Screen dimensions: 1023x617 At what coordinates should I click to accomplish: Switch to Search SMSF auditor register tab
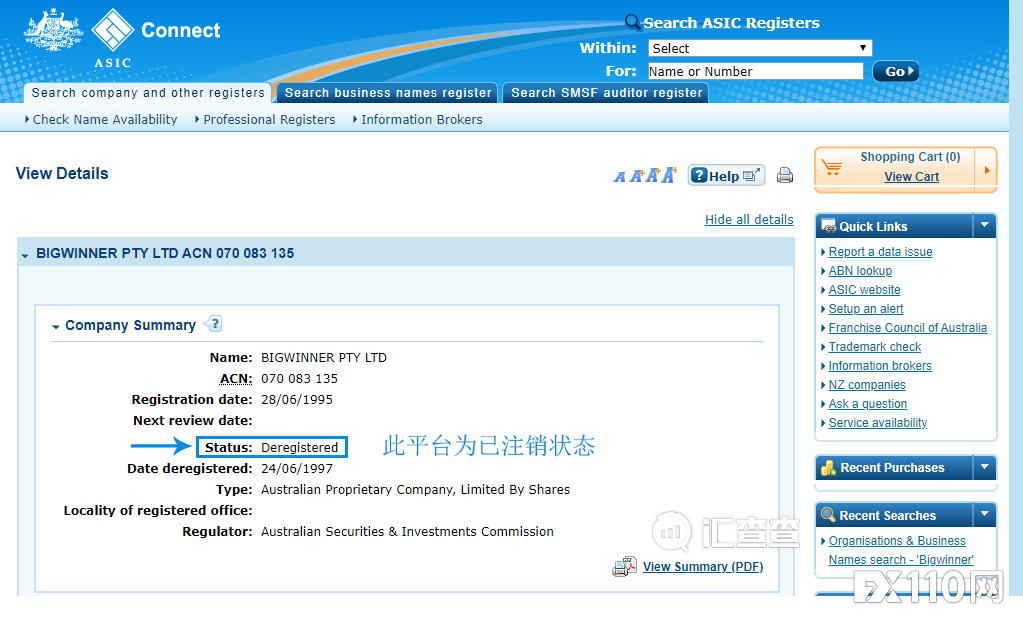[x=606, y=93]
